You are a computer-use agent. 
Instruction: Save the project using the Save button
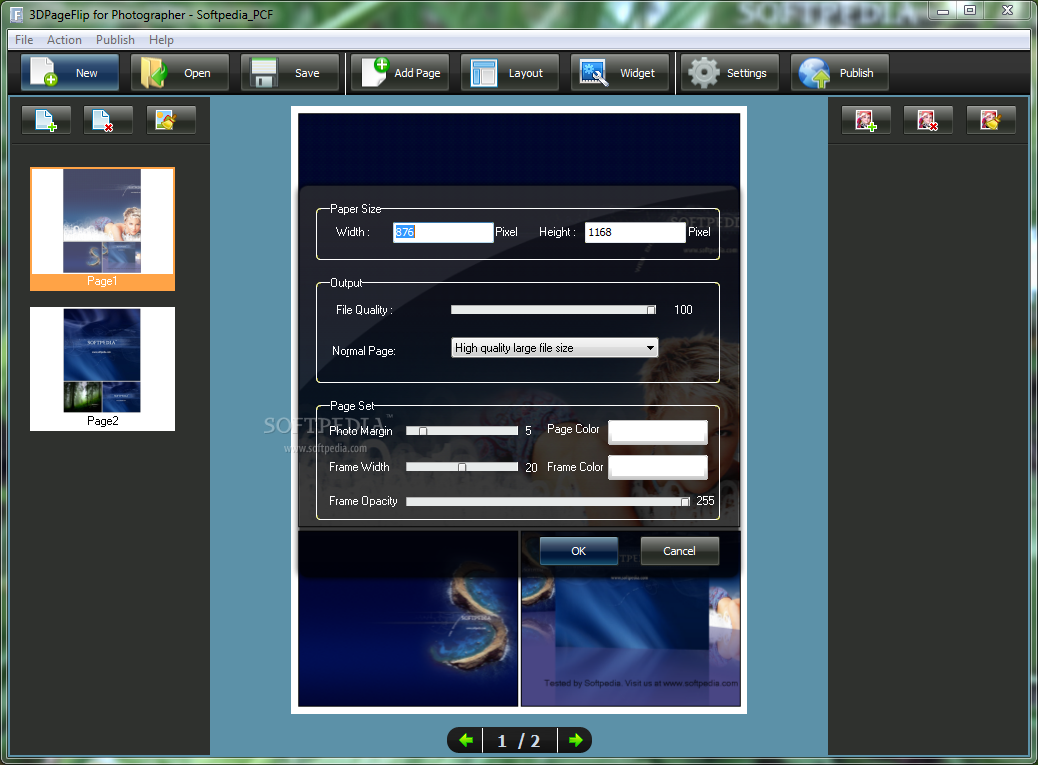pos(289,73)
